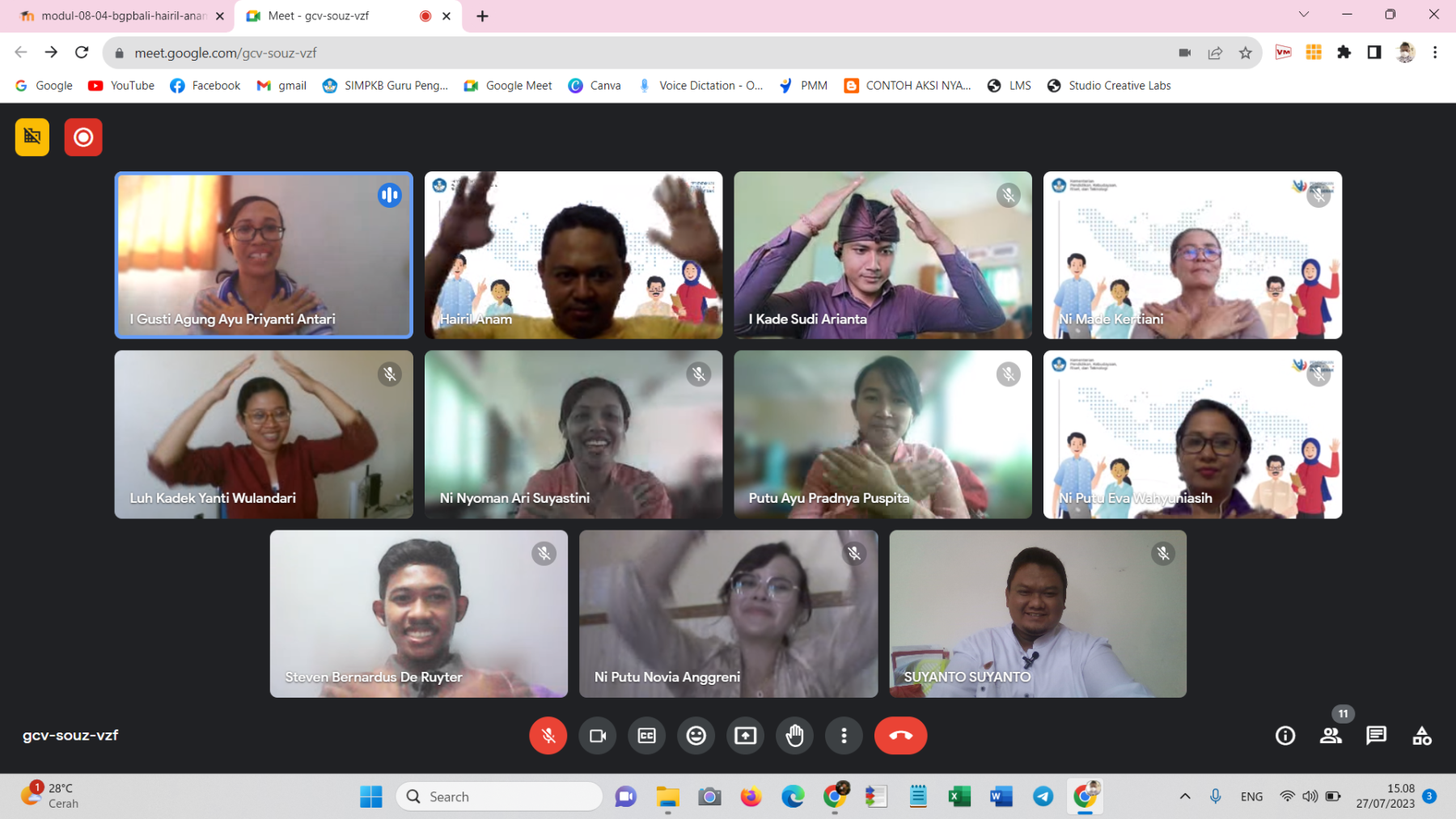Click the raise hand icon
The image size is (1456, 819).
[x=794, y=736]
